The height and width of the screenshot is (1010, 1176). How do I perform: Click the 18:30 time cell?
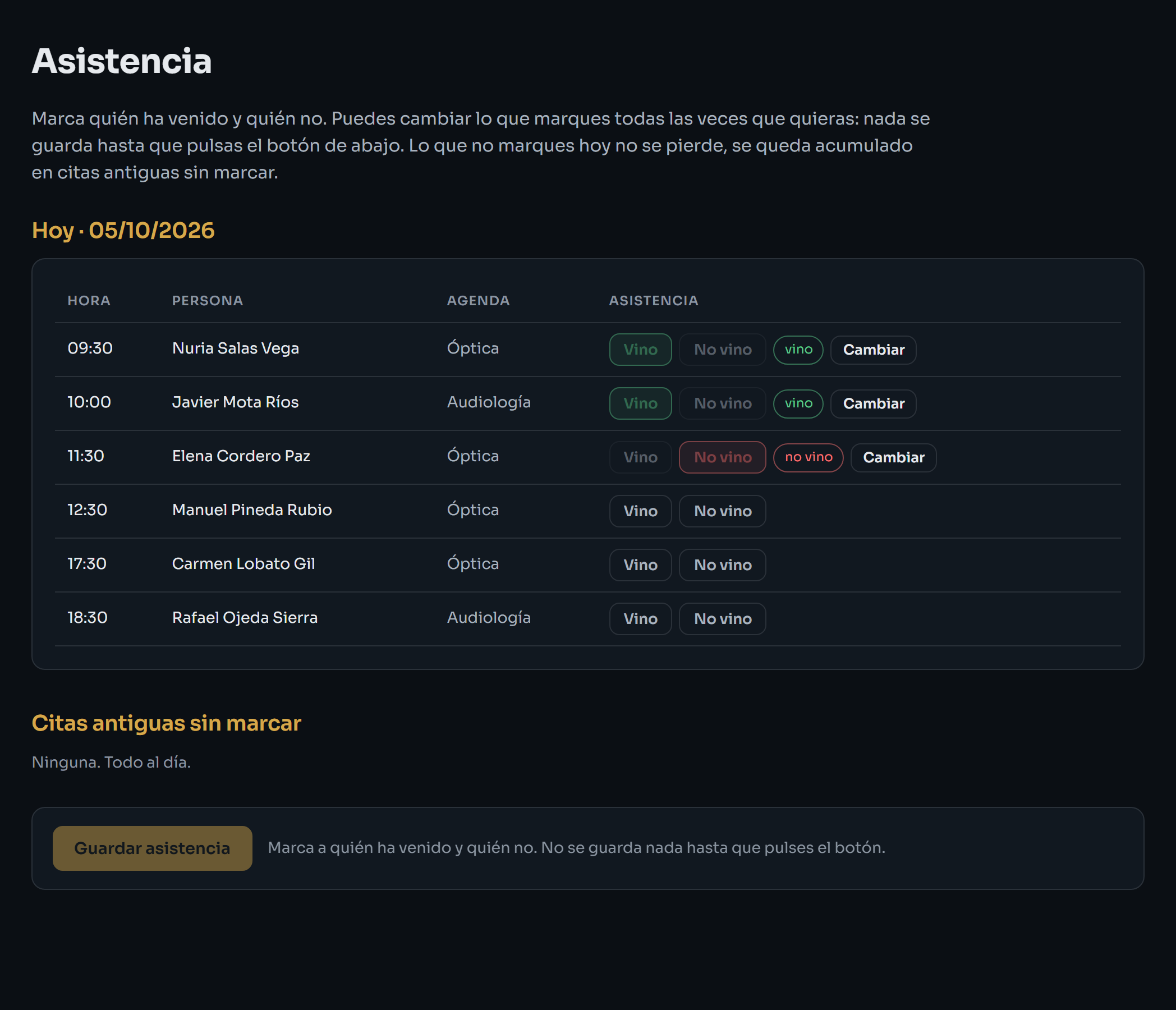click(x=88, y=618)
